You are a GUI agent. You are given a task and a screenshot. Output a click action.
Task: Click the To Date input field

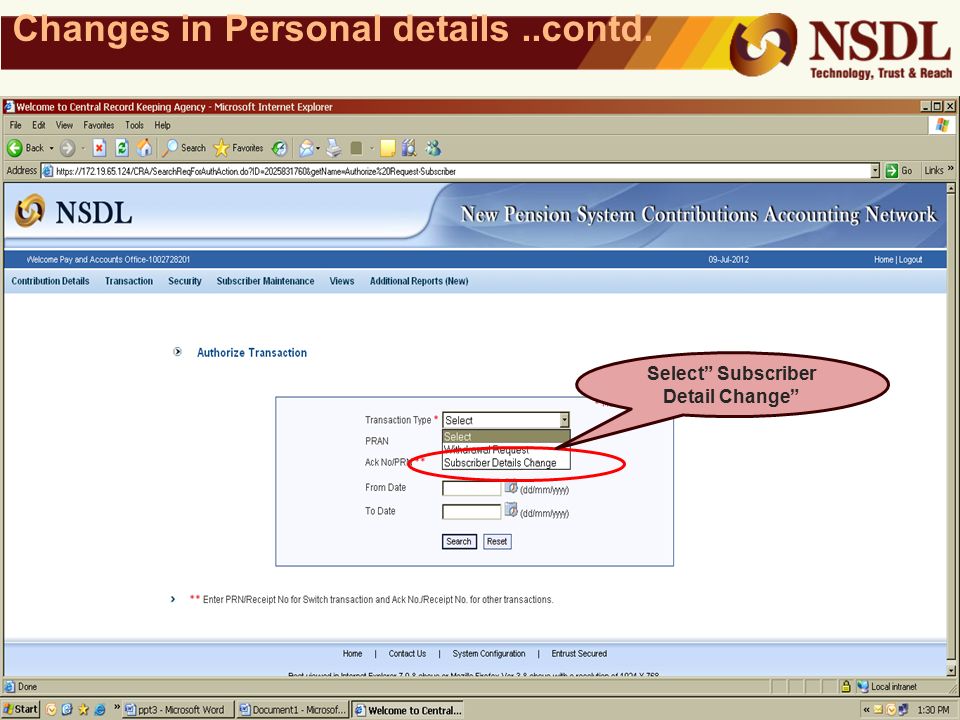471,511
